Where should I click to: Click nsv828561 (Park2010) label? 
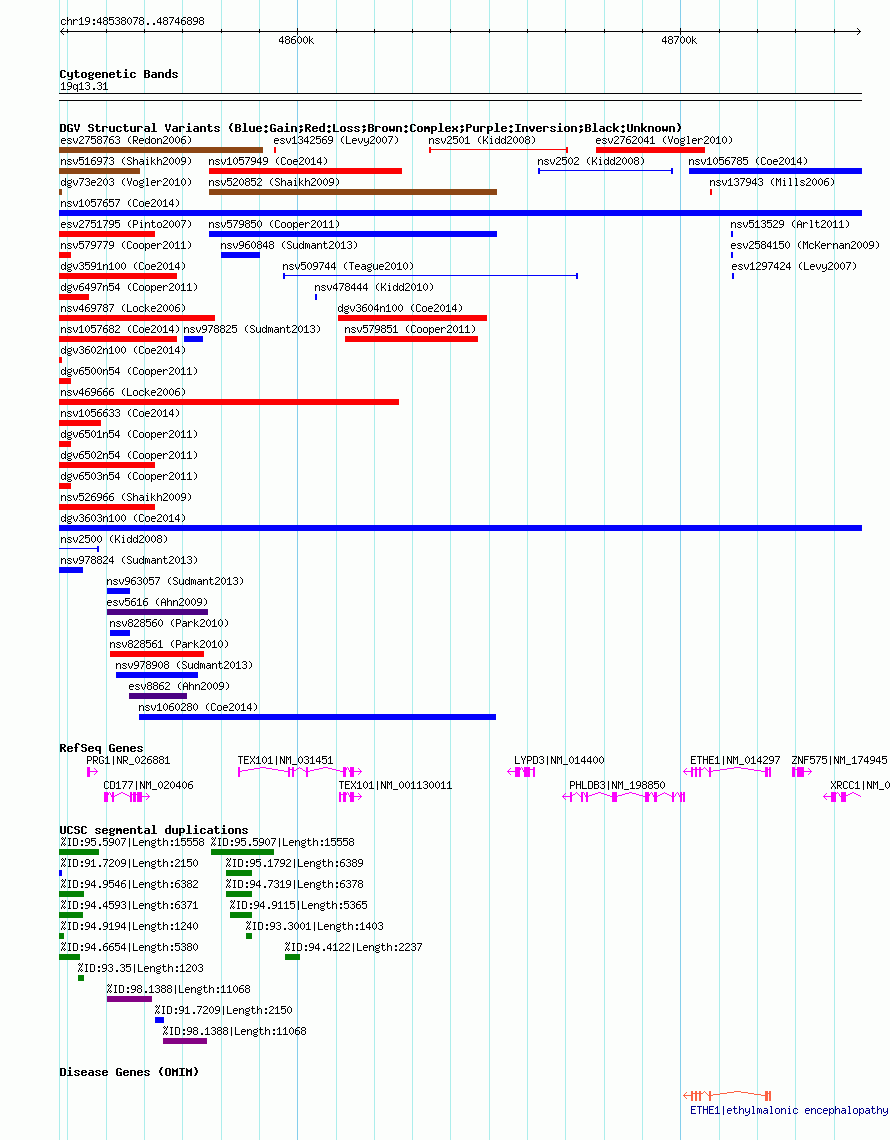click(x=169, y=646)
